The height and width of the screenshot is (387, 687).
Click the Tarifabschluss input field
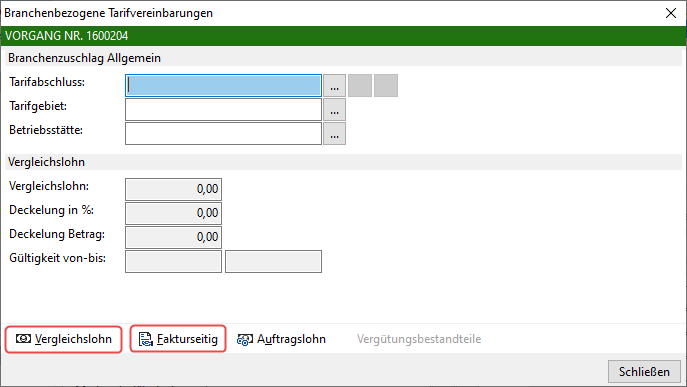(x=223, y=85)
